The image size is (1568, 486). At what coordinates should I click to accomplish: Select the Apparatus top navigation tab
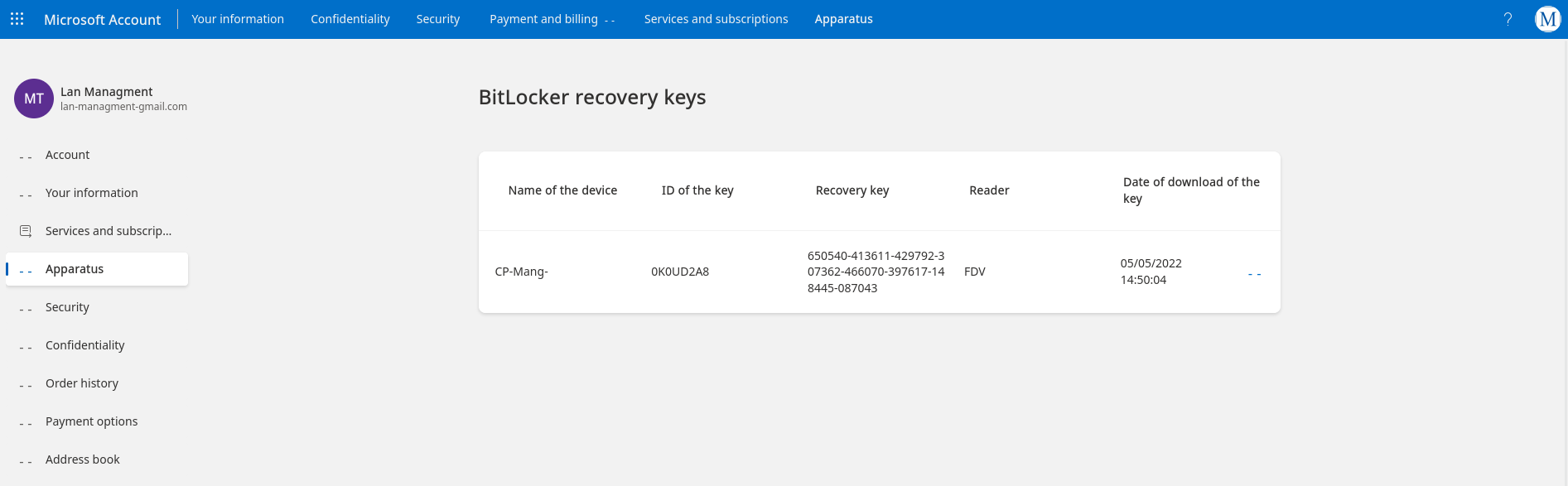(843, 19)
